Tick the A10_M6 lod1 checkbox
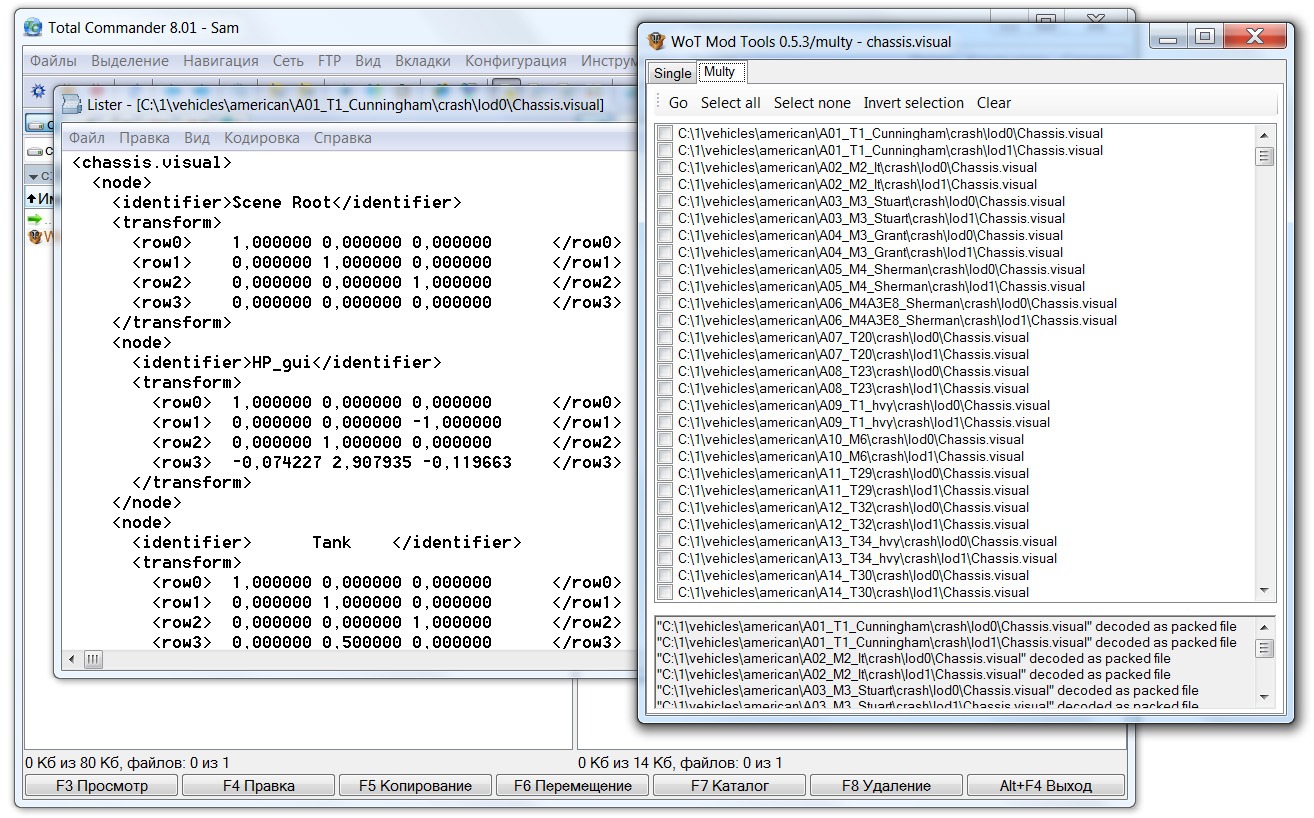The width and height of the screenshot is (1314, 818). 665,457
